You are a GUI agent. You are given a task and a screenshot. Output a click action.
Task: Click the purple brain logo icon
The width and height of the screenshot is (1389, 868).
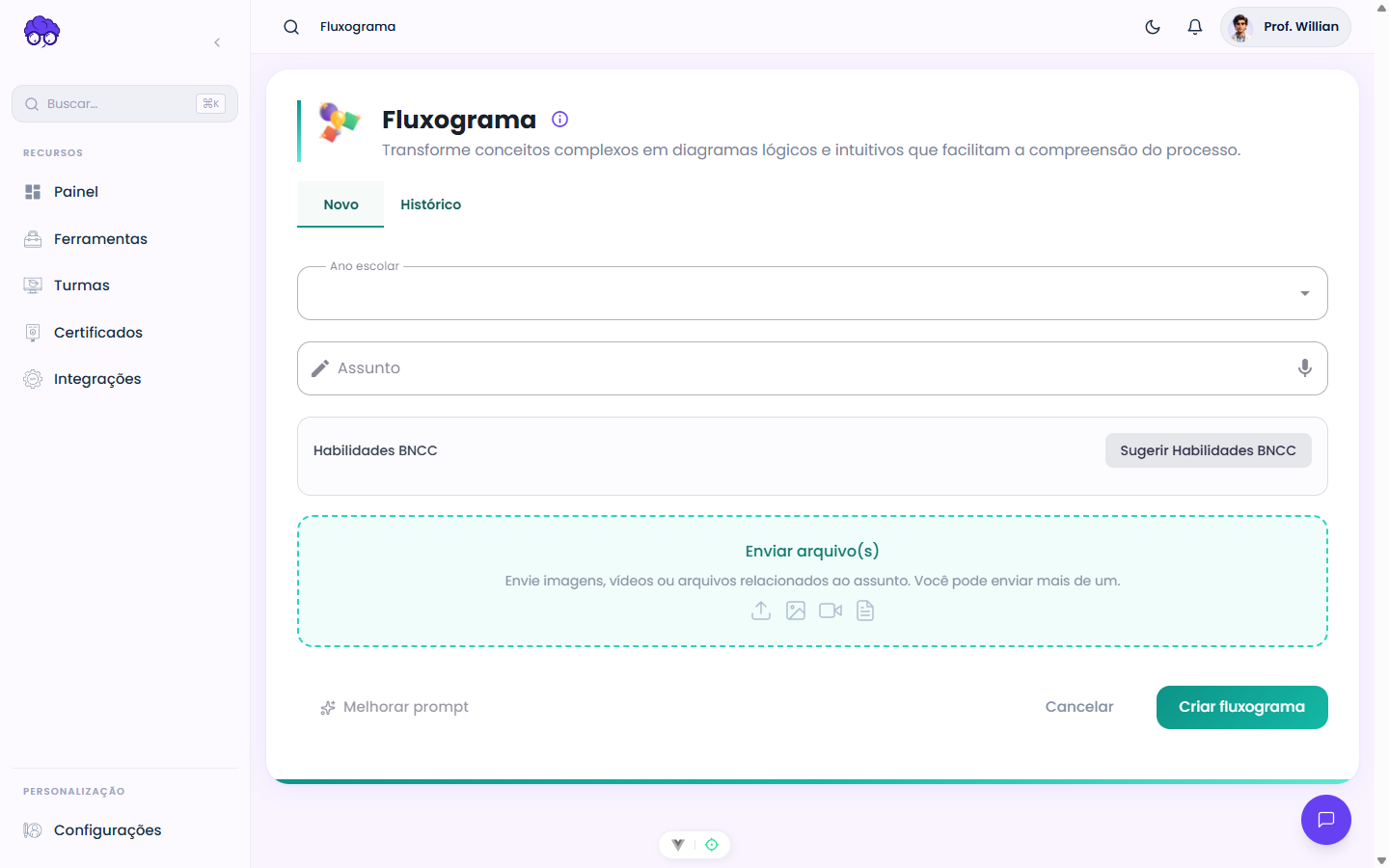(x=41, y=32)
